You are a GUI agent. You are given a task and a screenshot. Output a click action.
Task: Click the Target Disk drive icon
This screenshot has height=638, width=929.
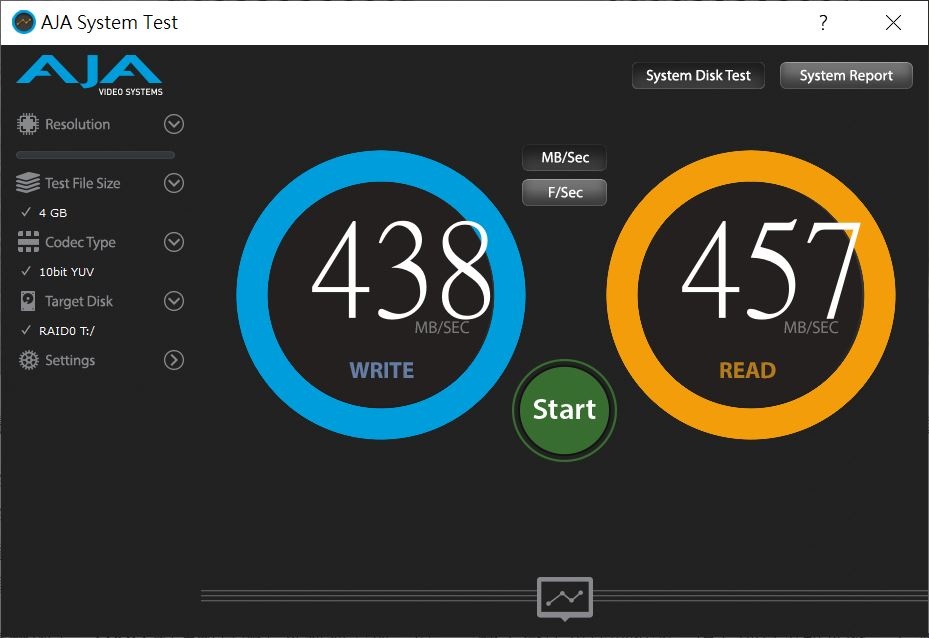click(x=28, y=301)
